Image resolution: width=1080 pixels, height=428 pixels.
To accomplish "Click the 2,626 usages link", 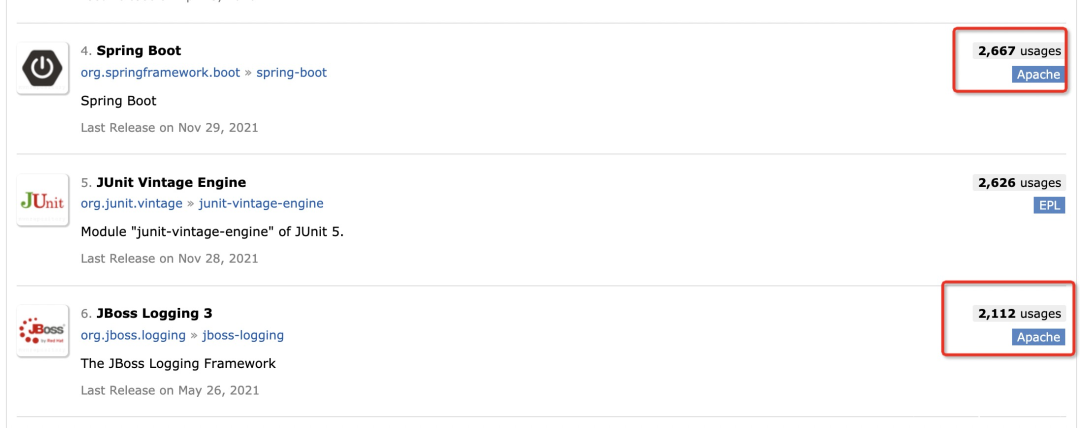I will coord(1017,183).
